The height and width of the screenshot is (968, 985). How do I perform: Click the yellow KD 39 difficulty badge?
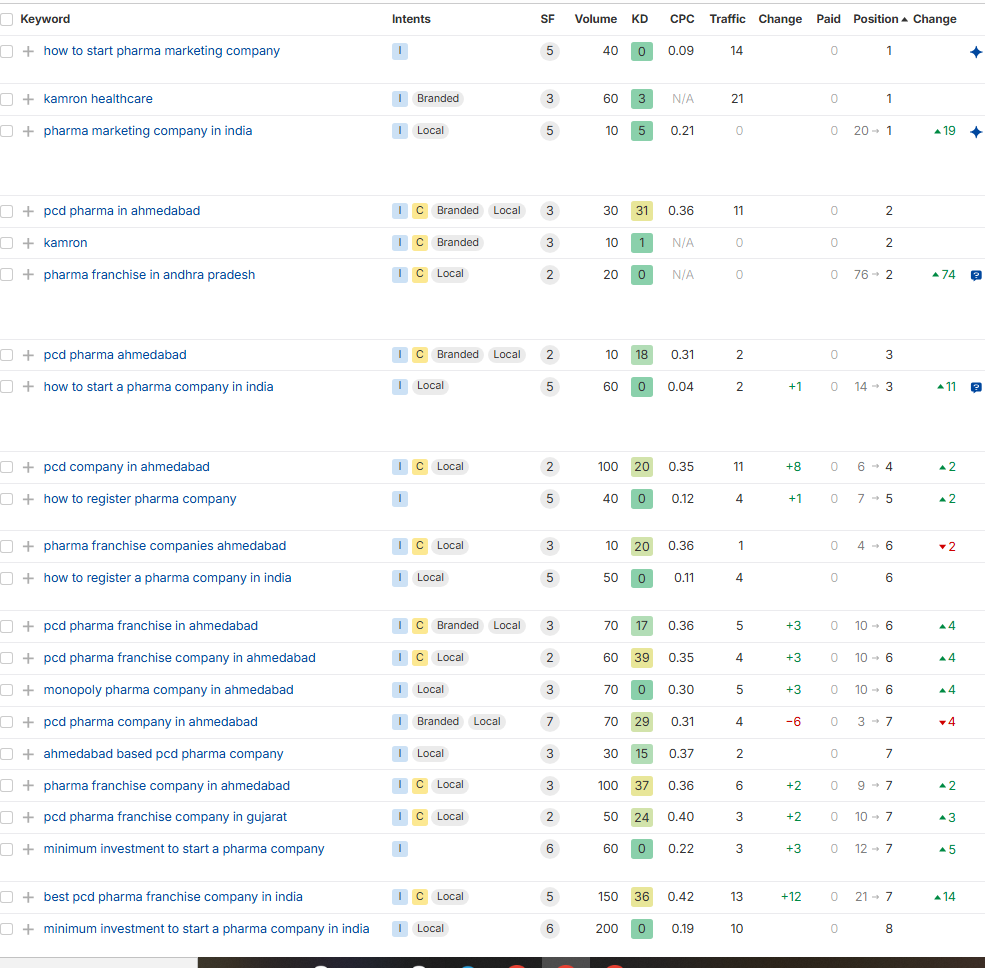tap(642, 658)
